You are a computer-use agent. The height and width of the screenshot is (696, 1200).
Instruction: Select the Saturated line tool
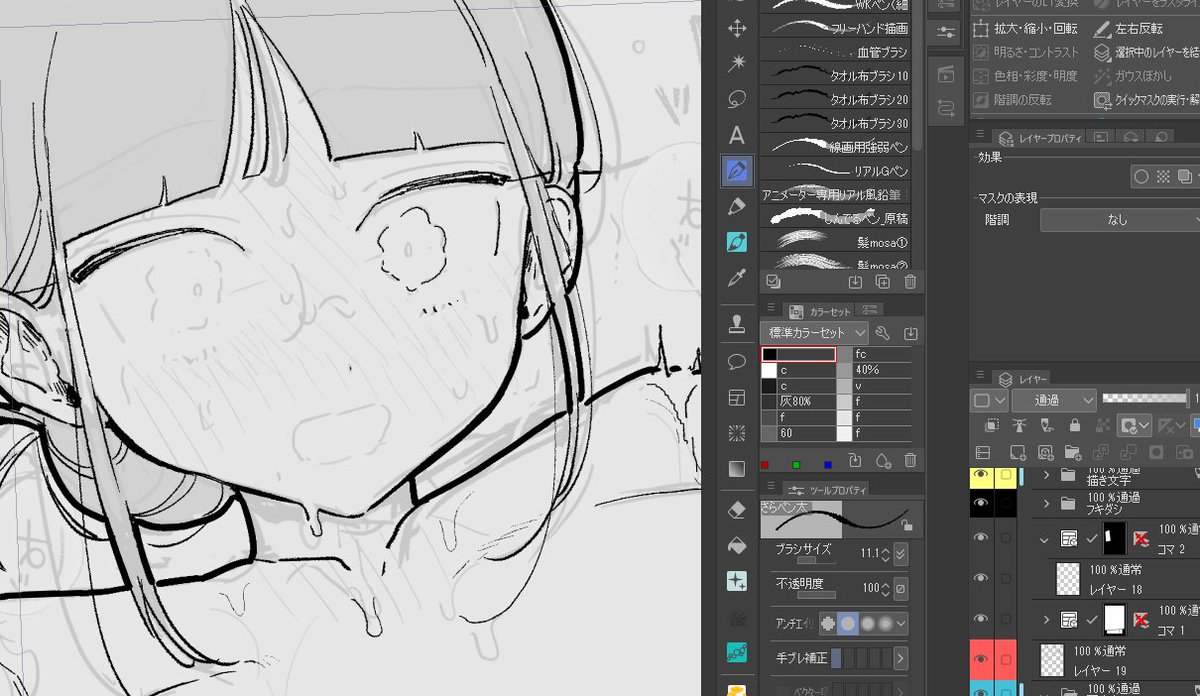pos(737,432)
